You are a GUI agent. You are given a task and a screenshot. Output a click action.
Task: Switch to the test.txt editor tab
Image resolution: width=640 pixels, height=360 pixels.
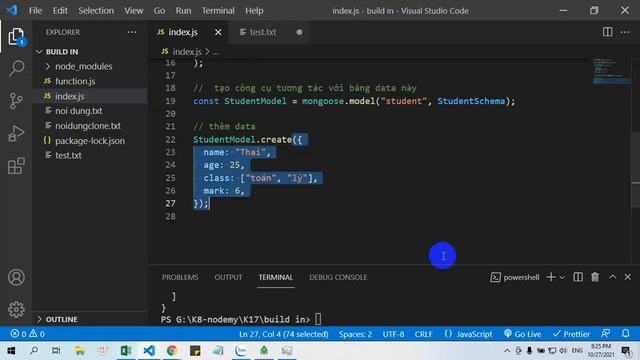pyautogui.click(x=262, y=32)
